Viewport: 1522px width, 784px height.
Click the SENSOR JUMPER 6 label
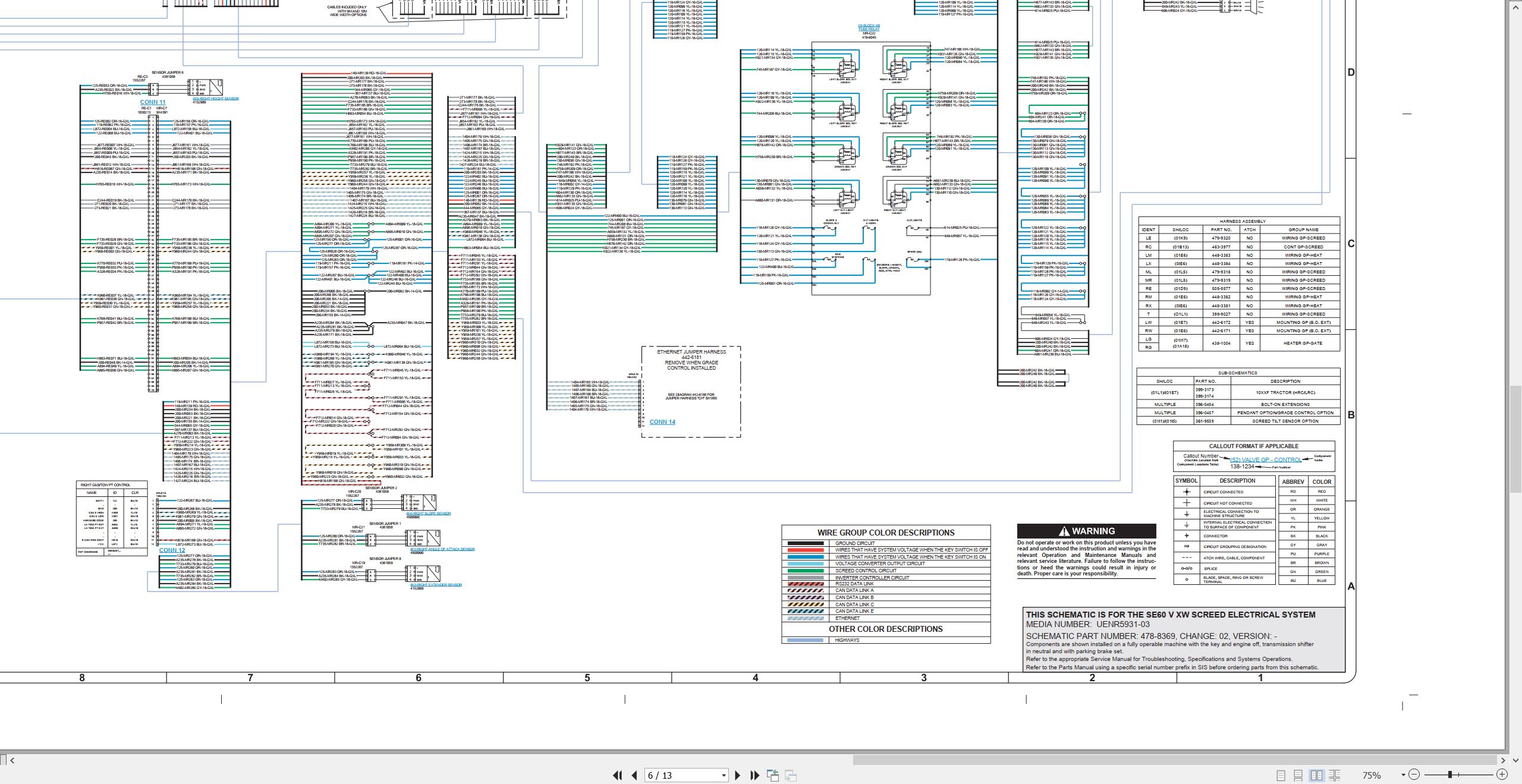pos(168,73)
